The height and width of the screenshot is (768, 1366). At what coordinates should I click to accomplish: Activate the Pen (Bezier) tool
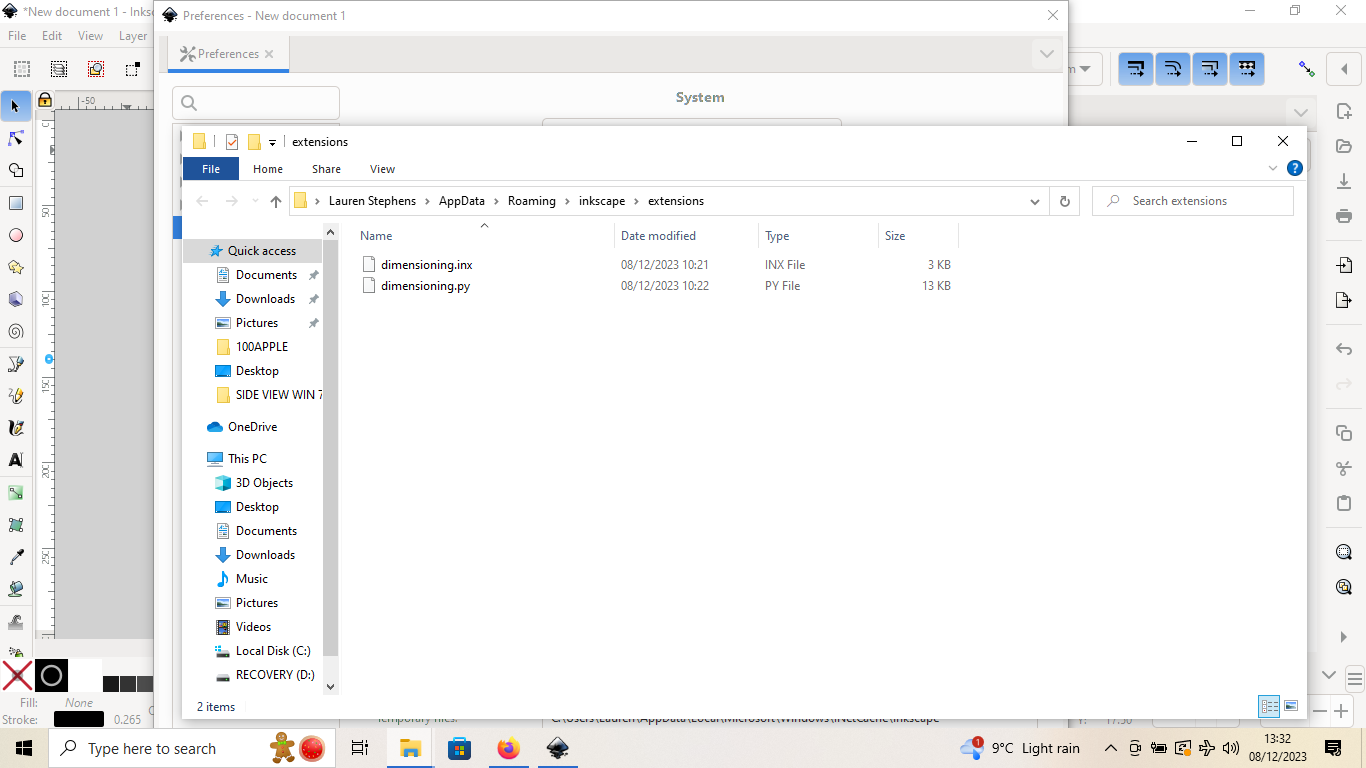click(16, 364)
